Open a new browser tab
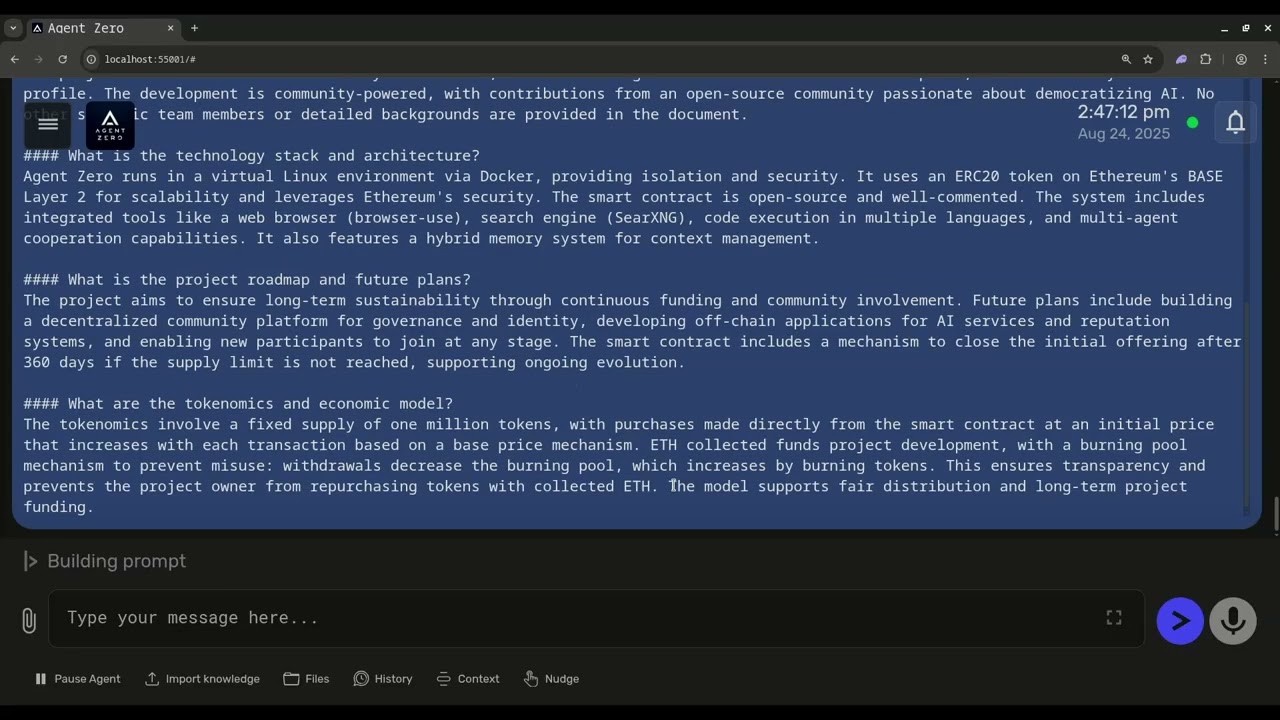Viewport: 1280px width, 720px height. [x=194, y=28]
